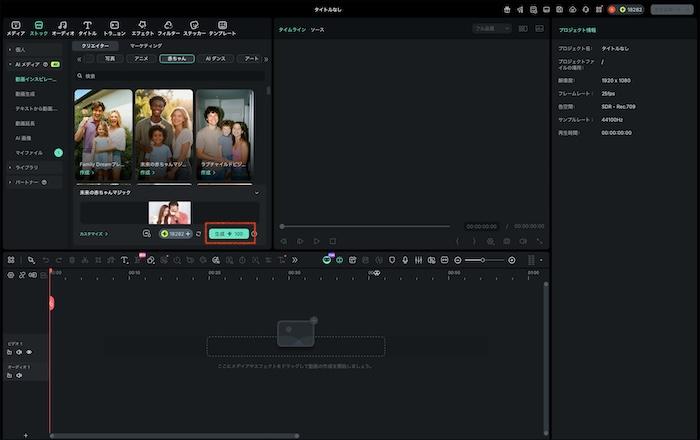Click the カスタマイズ link
700x440 pixels.
click(93, 234)
